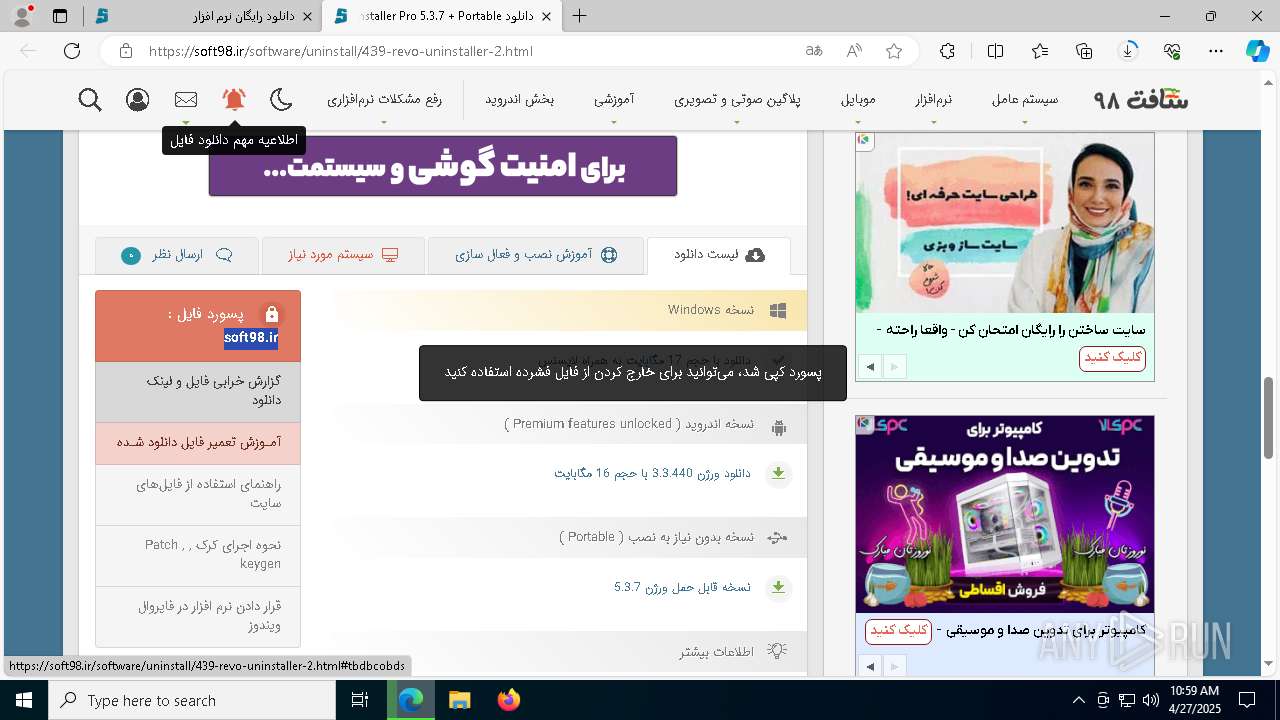Click the Windows taskbar search box
The height and width of the screenshot is (720, 1280).
point(192,700)
